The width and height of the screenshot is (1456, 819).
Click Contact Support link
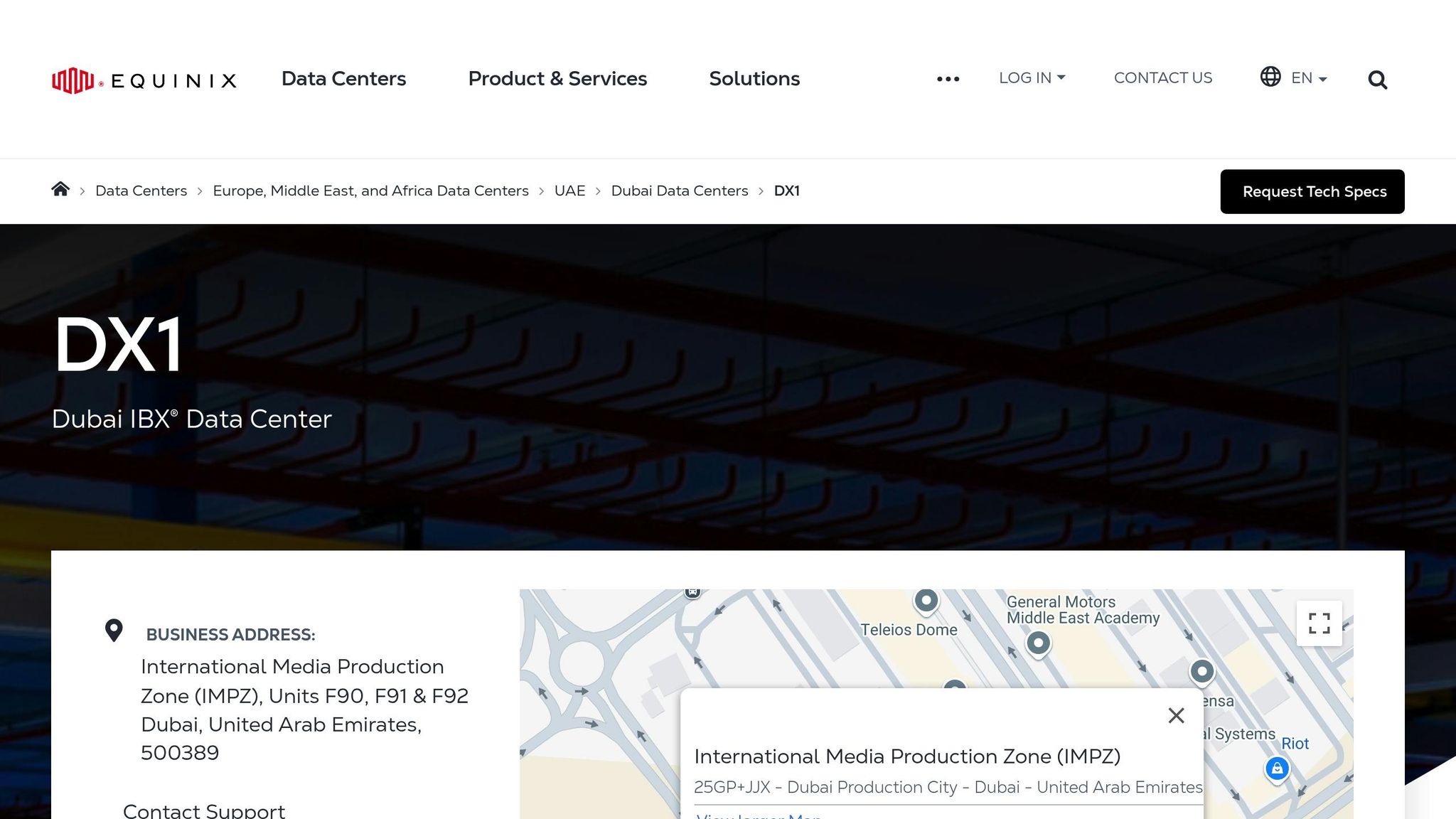click(x=204, y=810)
